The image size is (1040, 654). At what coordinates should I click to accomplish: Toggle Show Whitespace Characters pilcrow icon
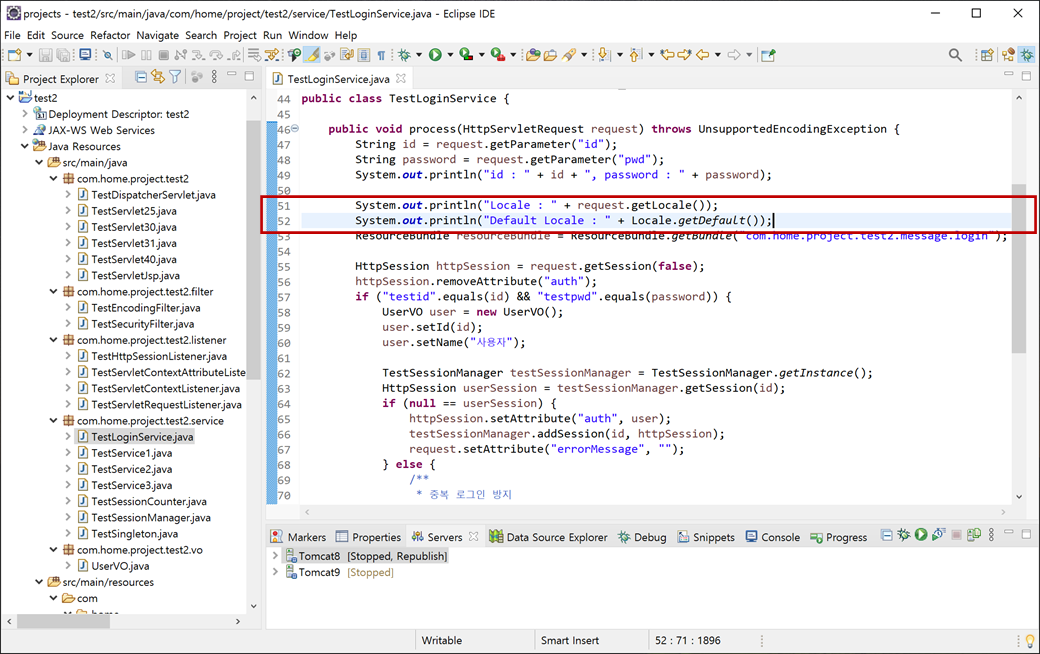[x=381, y=55]
